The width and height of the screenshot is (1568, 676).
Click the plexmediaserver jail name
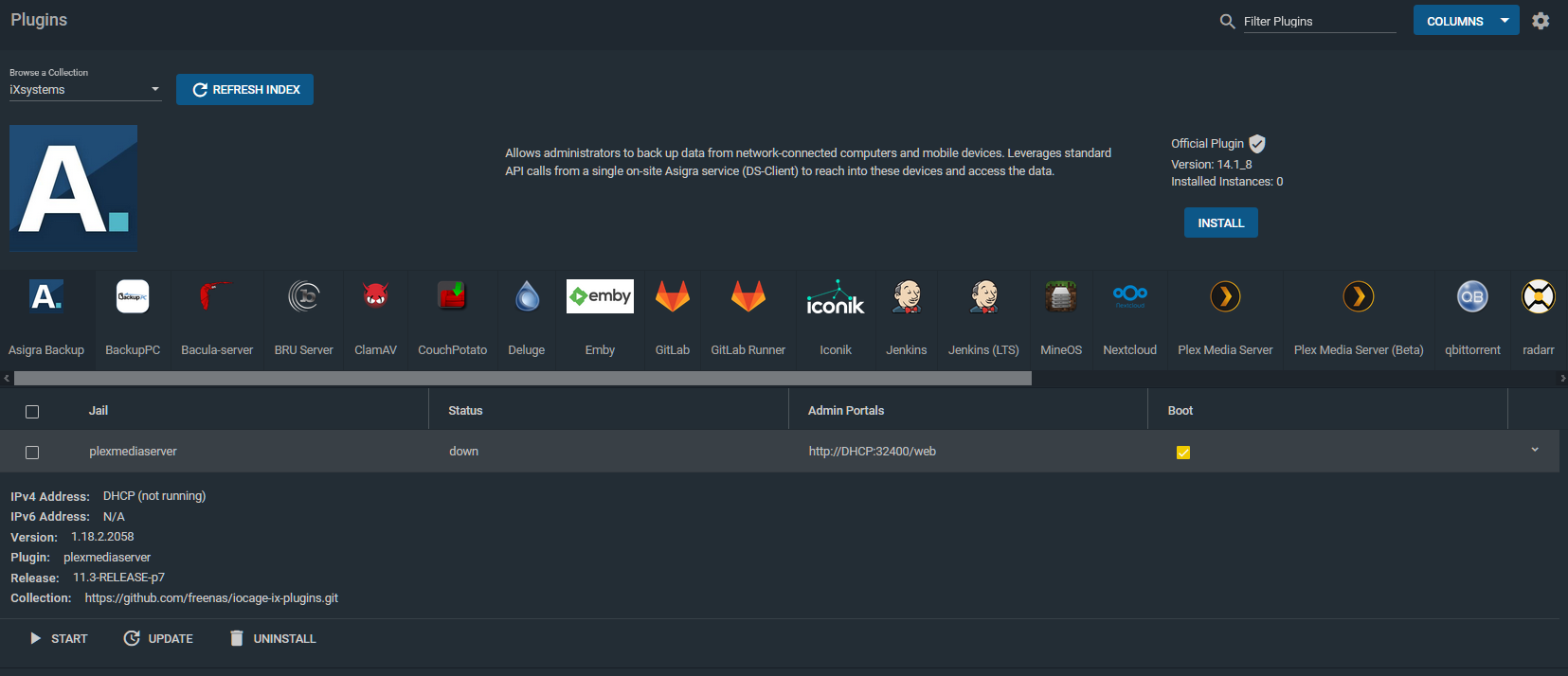point(133,452)
